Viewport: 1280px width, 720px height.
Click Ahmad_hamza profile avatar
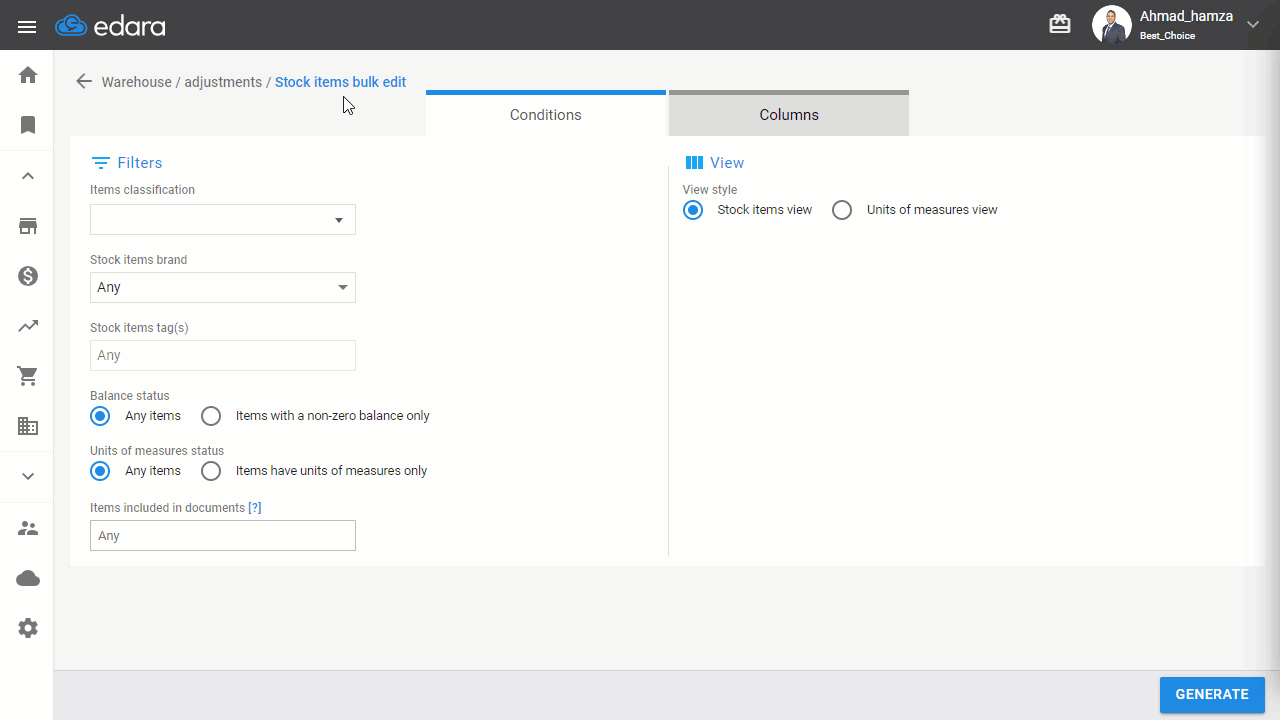[x=1111, y=25]
